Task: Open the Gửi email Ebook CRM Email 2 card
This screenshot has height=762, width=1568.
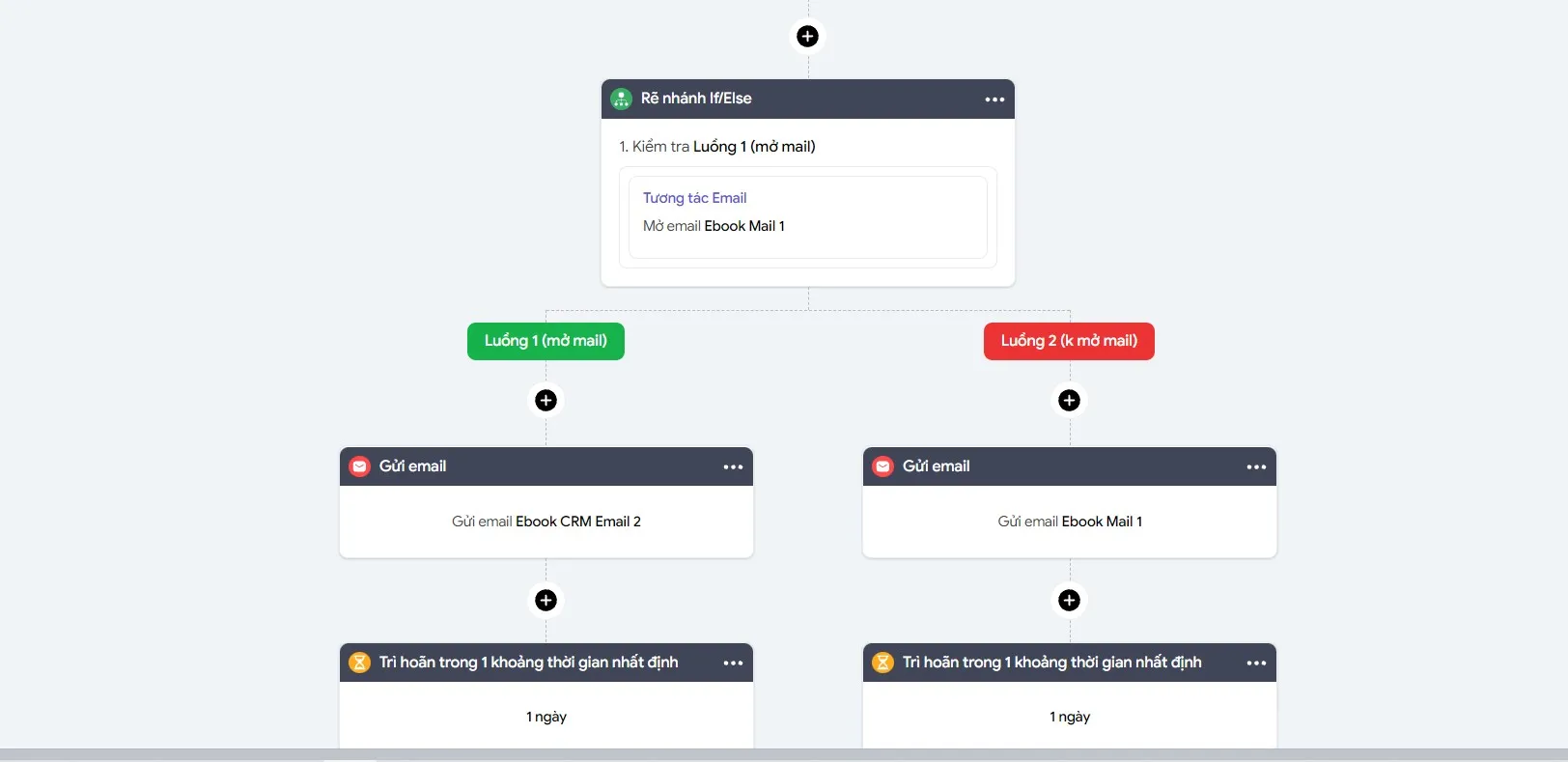Action: coord(546,522)
